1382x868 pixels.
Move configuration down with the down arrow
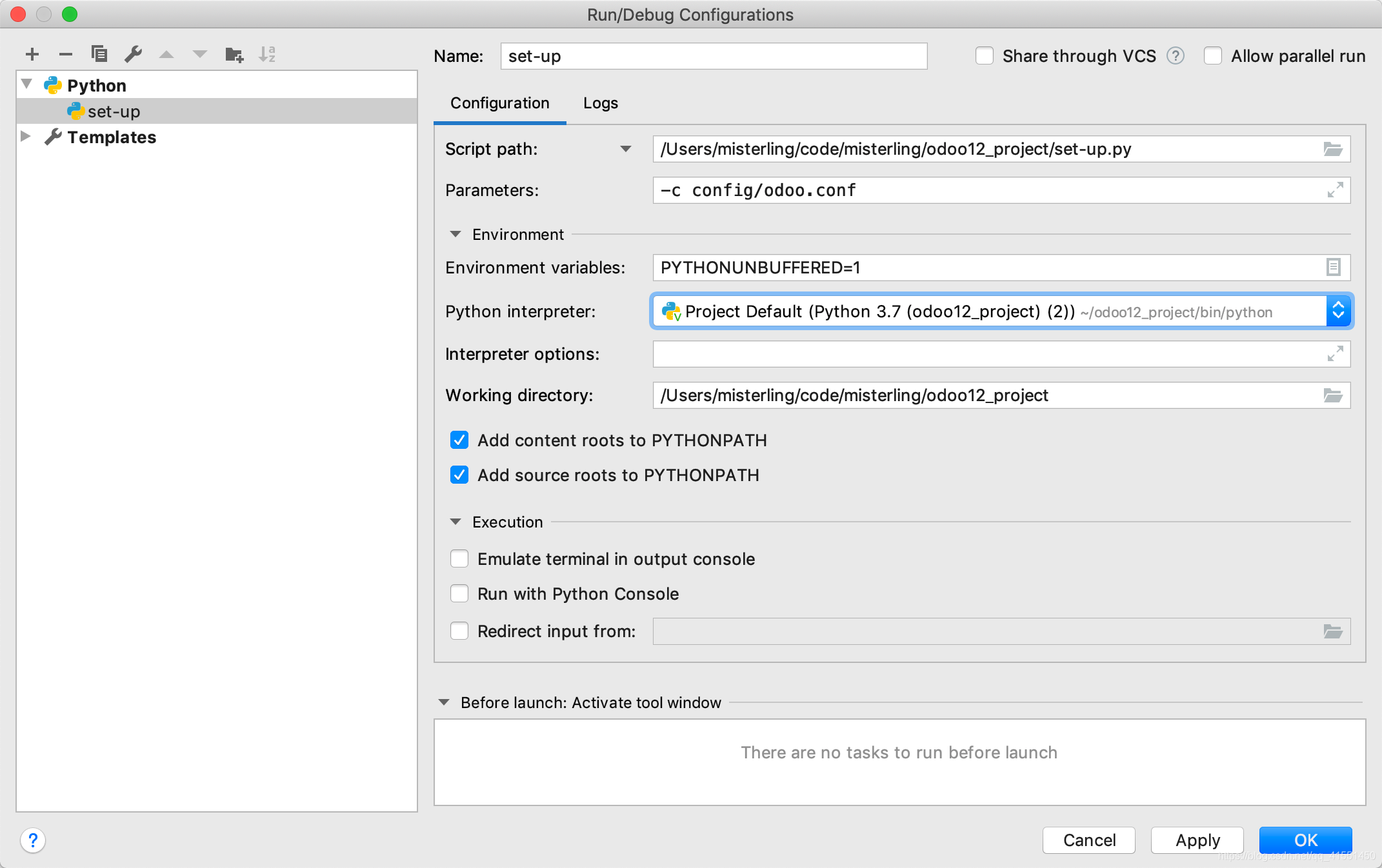(200, 55)
